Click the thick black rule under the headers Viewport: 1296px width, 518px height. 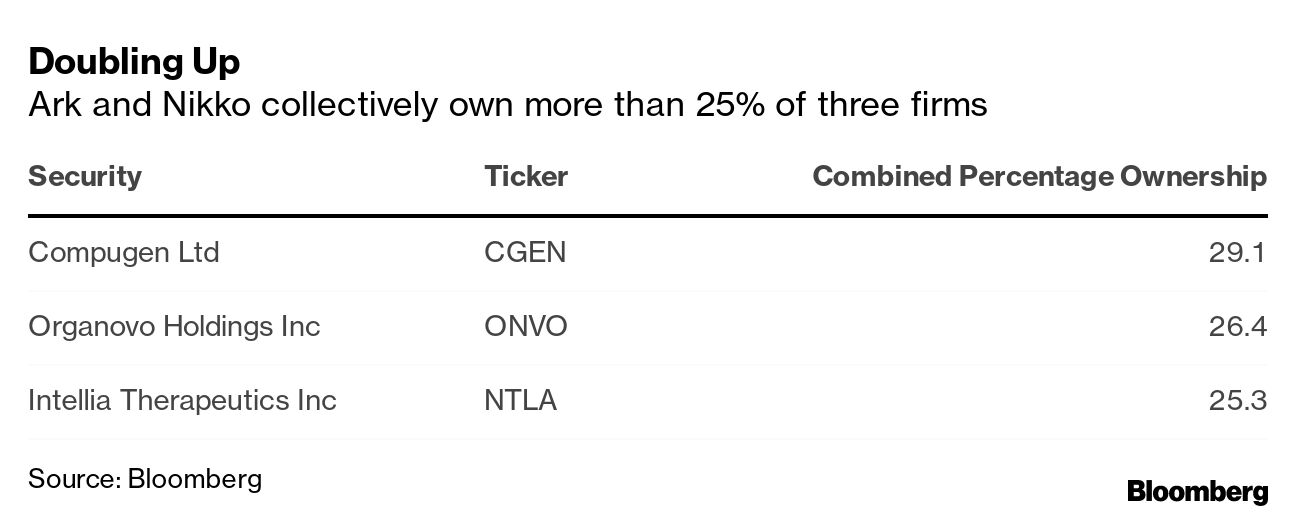648,215
